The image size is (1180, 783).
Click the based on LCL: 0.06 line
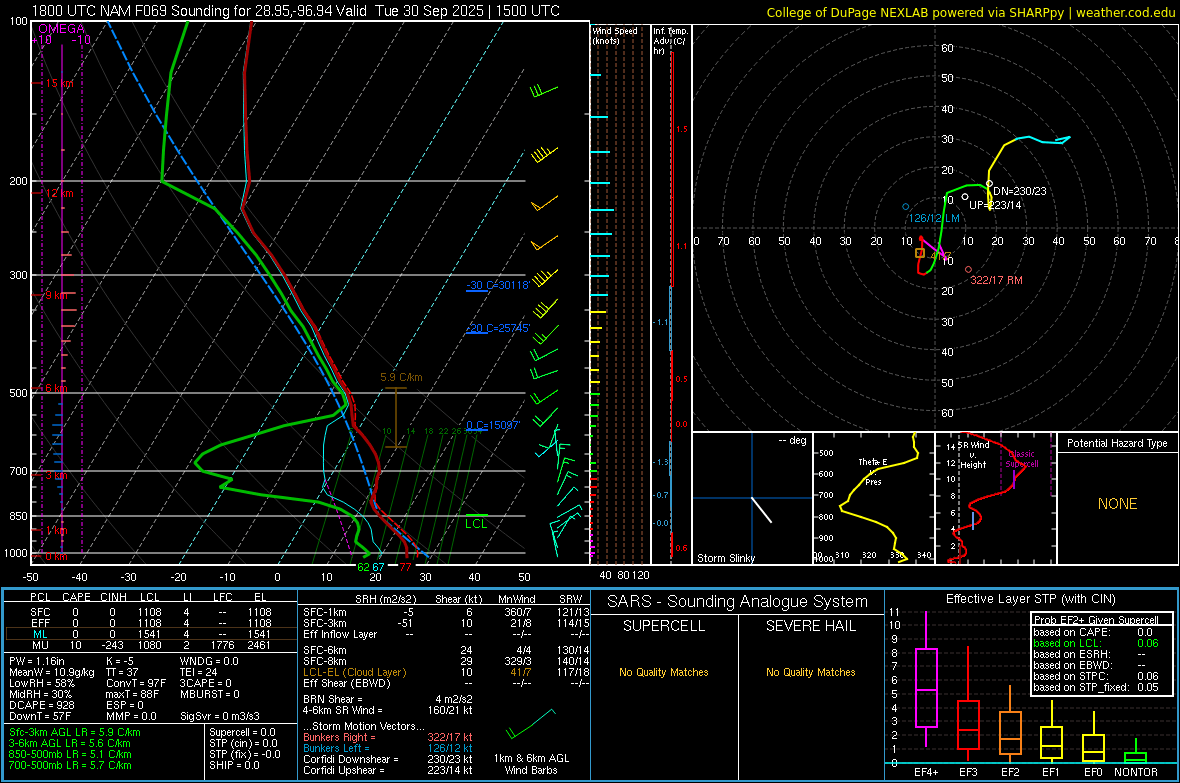(x=1096, y=643)
